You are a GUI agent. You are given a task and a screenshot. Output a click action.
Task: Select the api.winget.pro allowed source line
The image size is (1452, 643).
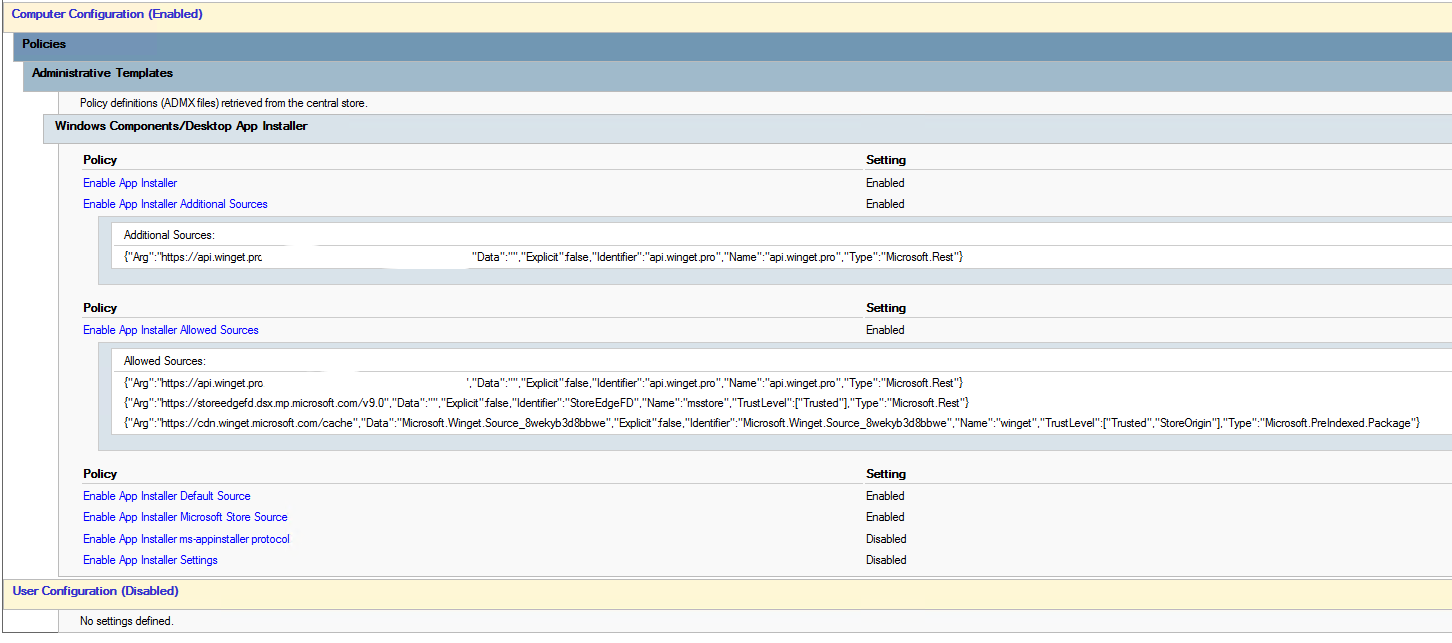543,383
